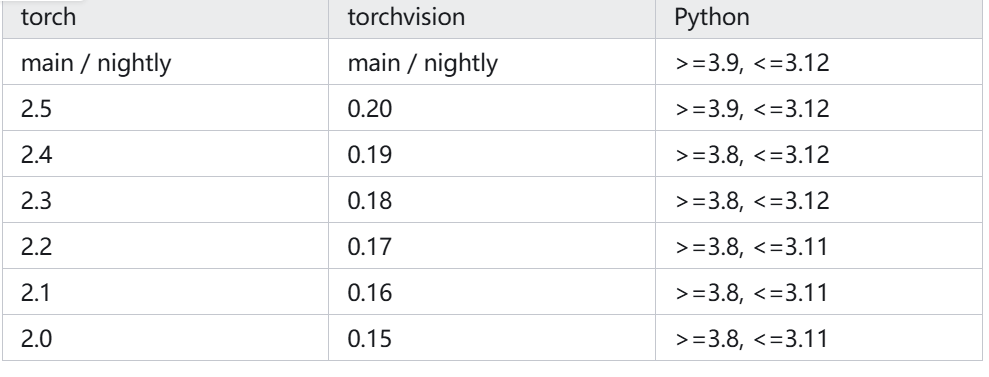Image resolution: width=989 pixels, height=377 pixels.
Task: Click Python requirement for torch 2.5
Action: click(819, 108)
